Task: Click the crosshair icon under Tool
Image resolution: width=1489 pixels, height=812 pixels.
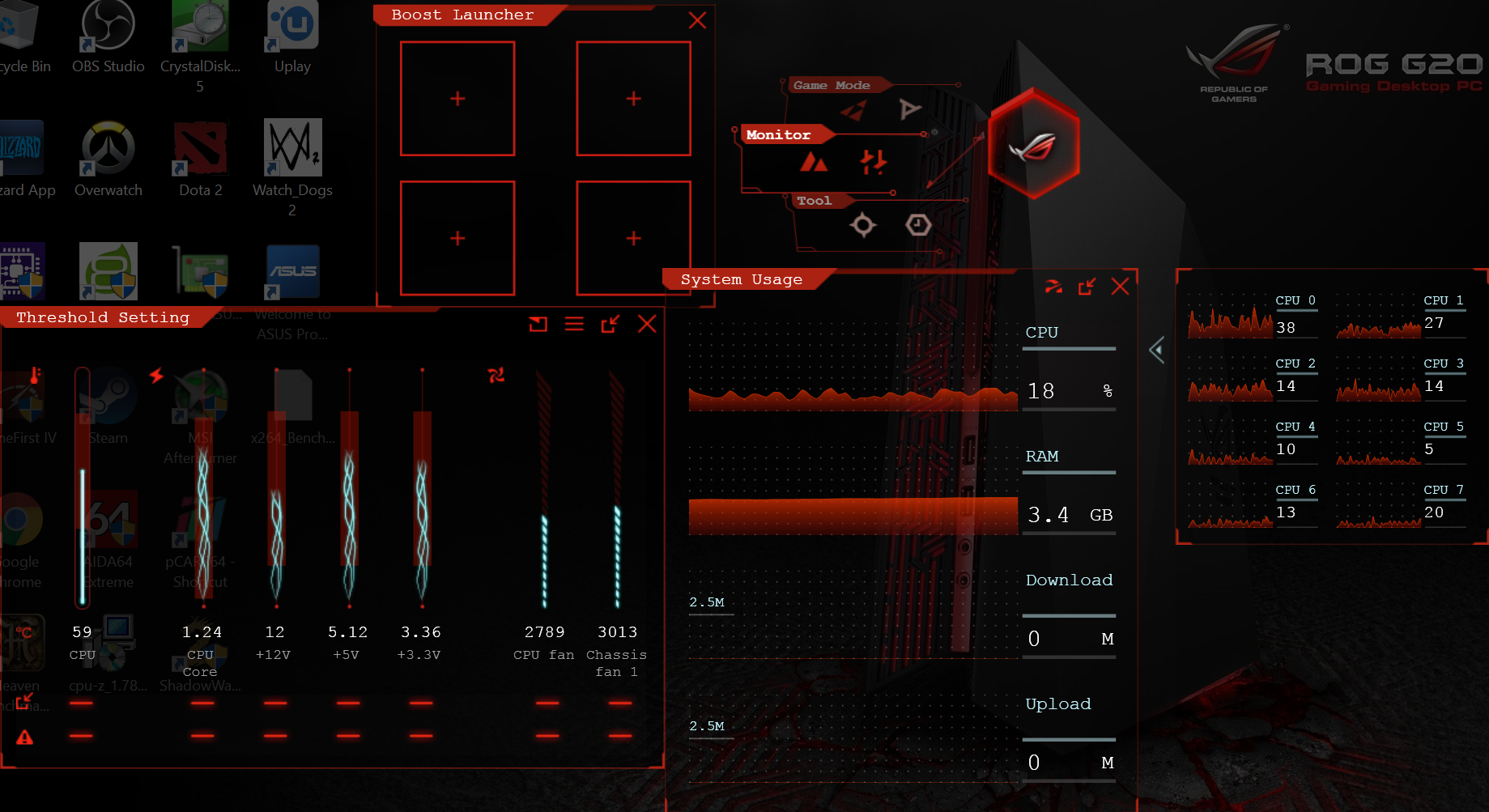Action: pyautogui.click(x=863, y=224)
